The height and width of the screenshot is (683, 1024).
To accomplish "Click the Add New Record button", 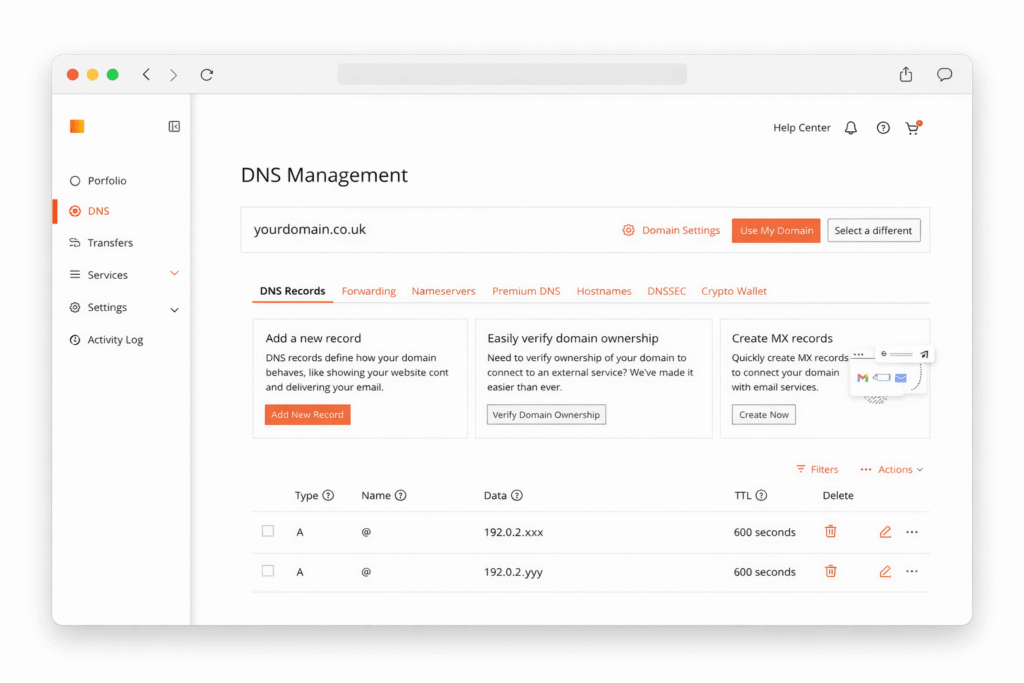I will pos(307,414).
